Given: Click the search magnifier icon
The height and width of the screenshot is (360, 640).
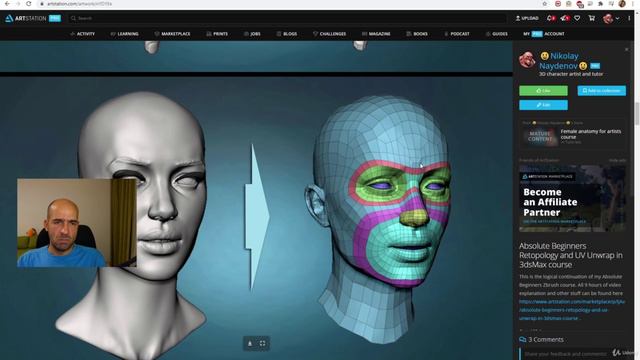Looking at the screenshot, I should tap(73, 18).
